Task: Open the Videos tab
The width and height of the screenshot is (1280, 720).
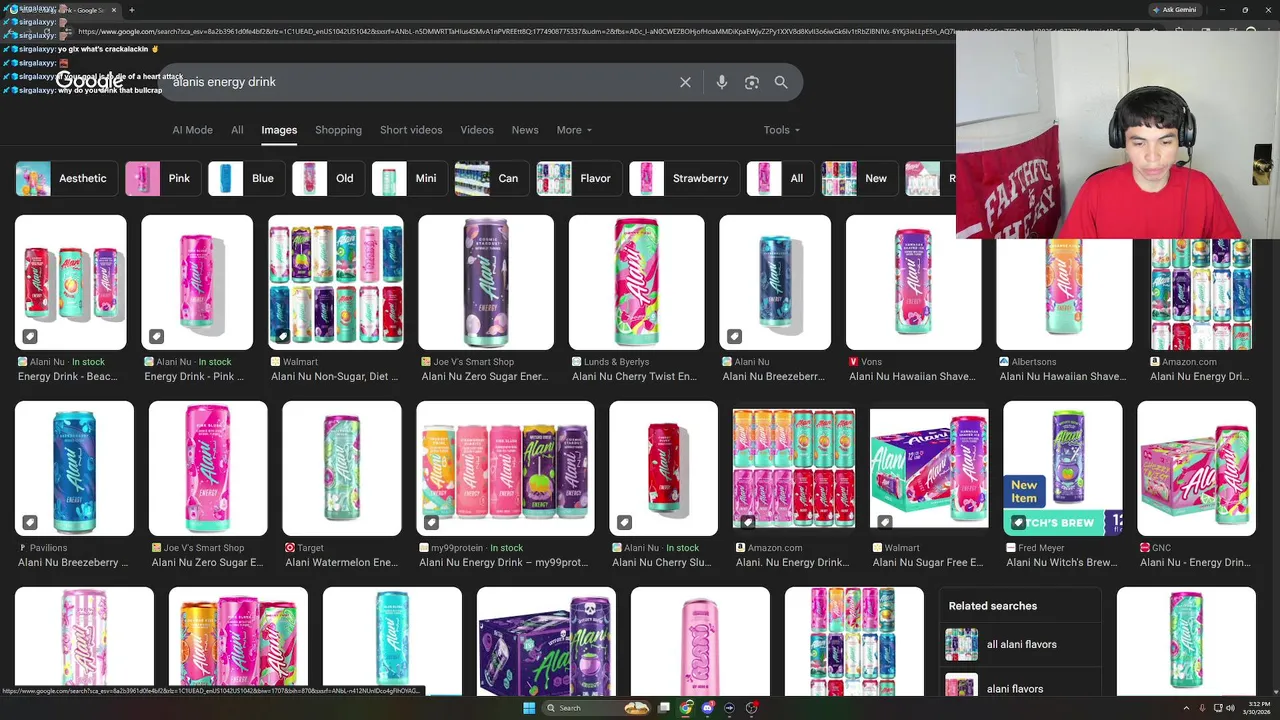Action: (x=477, y=130)
